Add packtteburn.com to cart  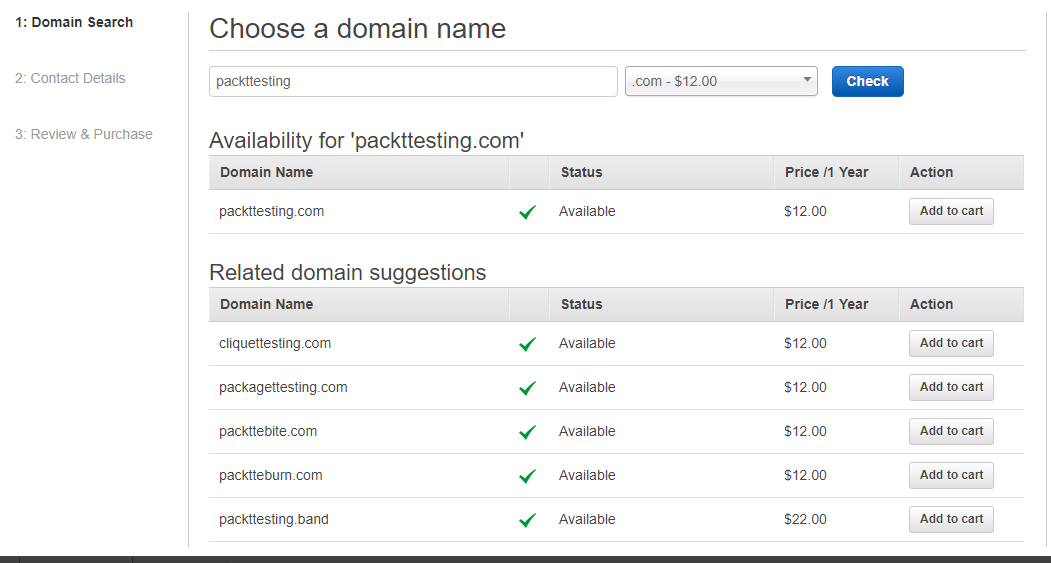(x=951, y=475)
